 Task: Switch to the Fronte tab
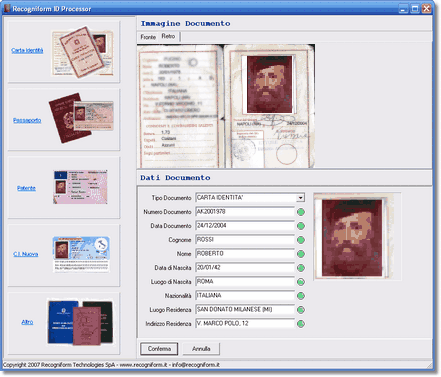click(148, 37)
